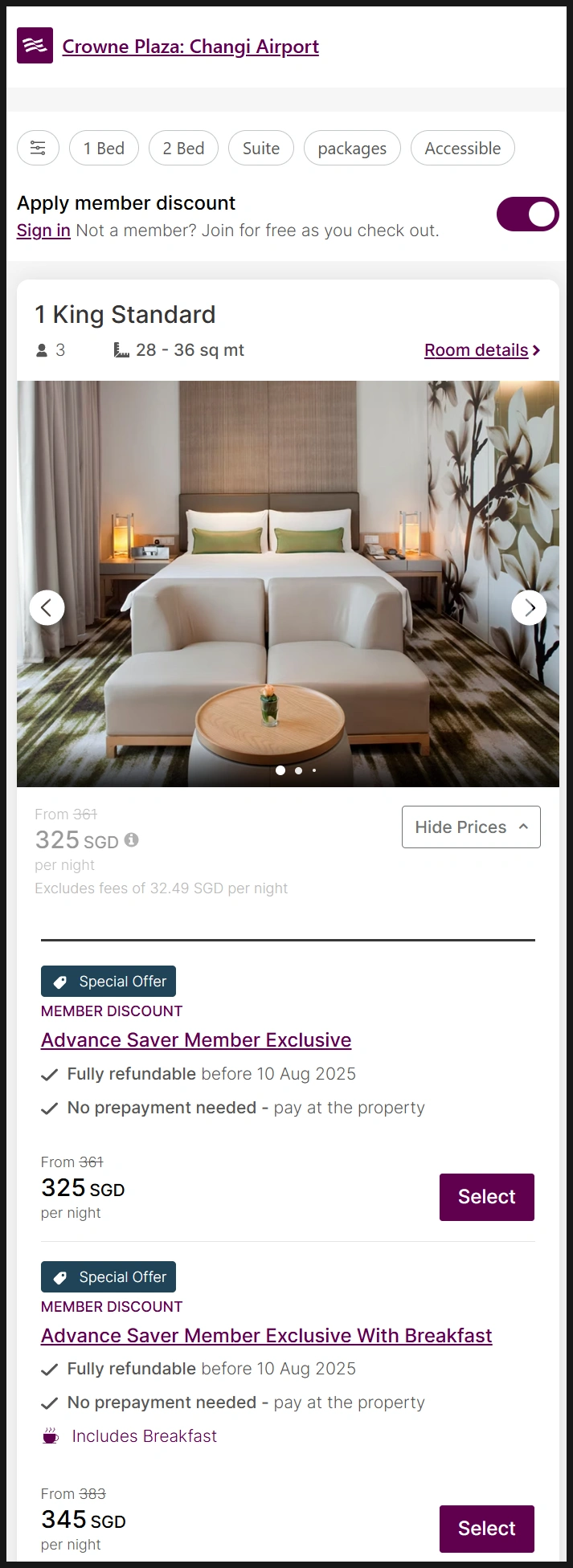
Task: Click the Crowne Plaza logo icon
Action: [x=35, y=46]
